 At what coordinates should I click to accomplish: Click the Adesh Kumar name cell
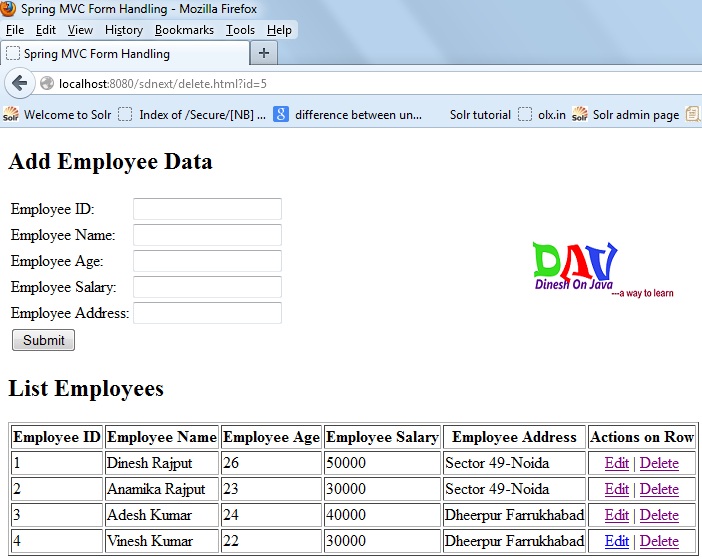pos(162,515)
